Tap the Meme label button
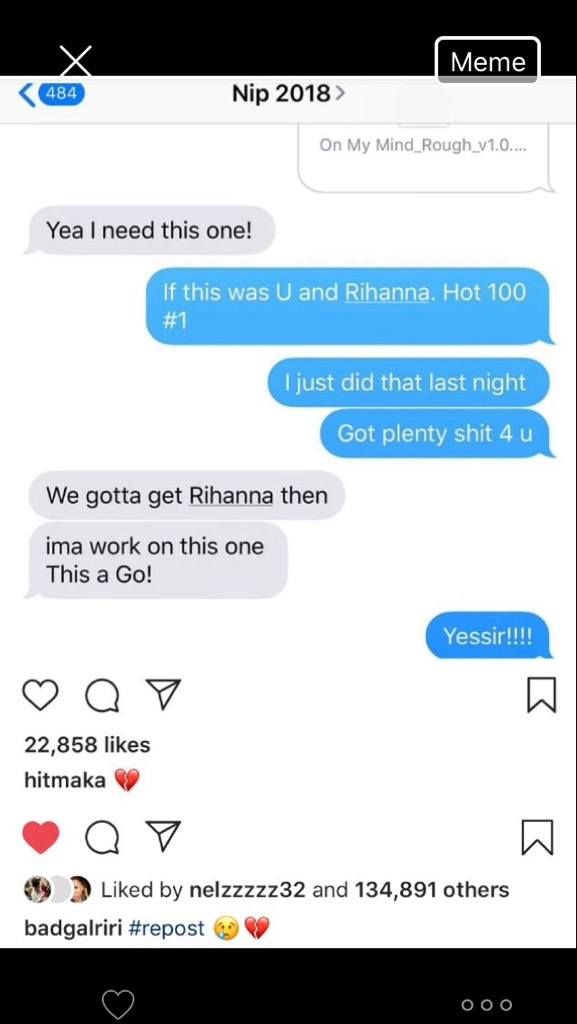 click(x=488, y=61)
